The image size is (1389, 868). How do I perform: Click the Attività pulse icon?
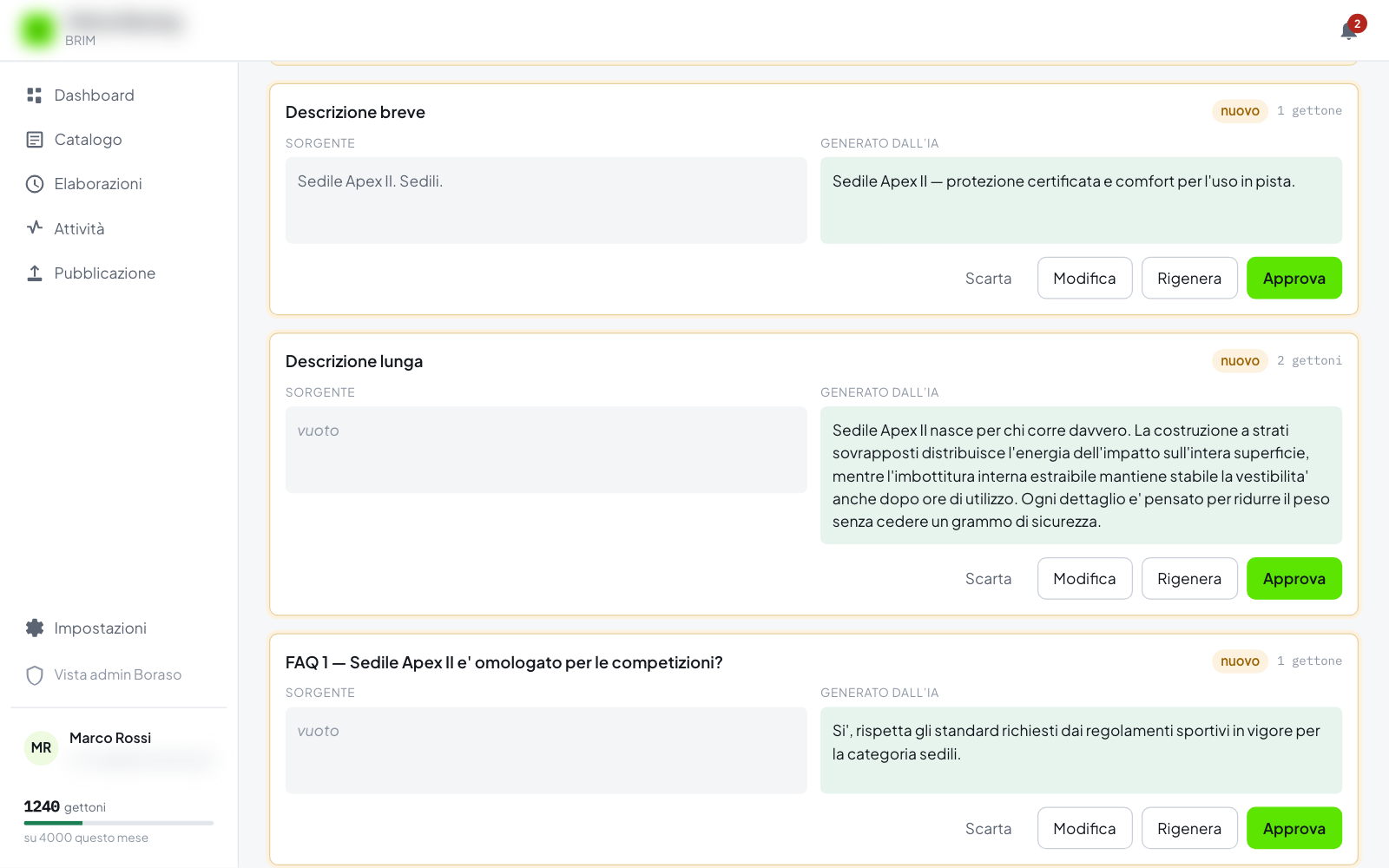(35, 228)
